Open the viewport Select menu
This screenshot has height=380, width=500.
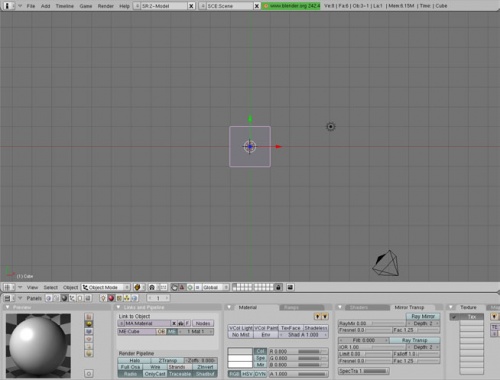(51, 287)
